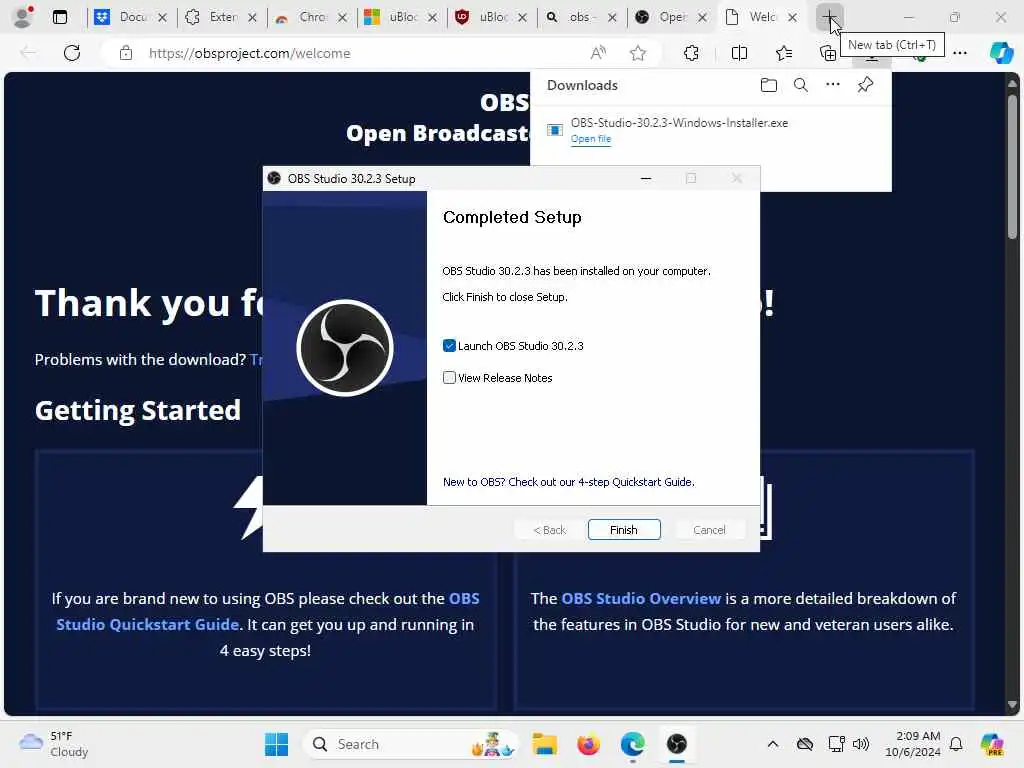Open Collections icon in toolbar
1024x768 pixels.
(x=827, y=54)
